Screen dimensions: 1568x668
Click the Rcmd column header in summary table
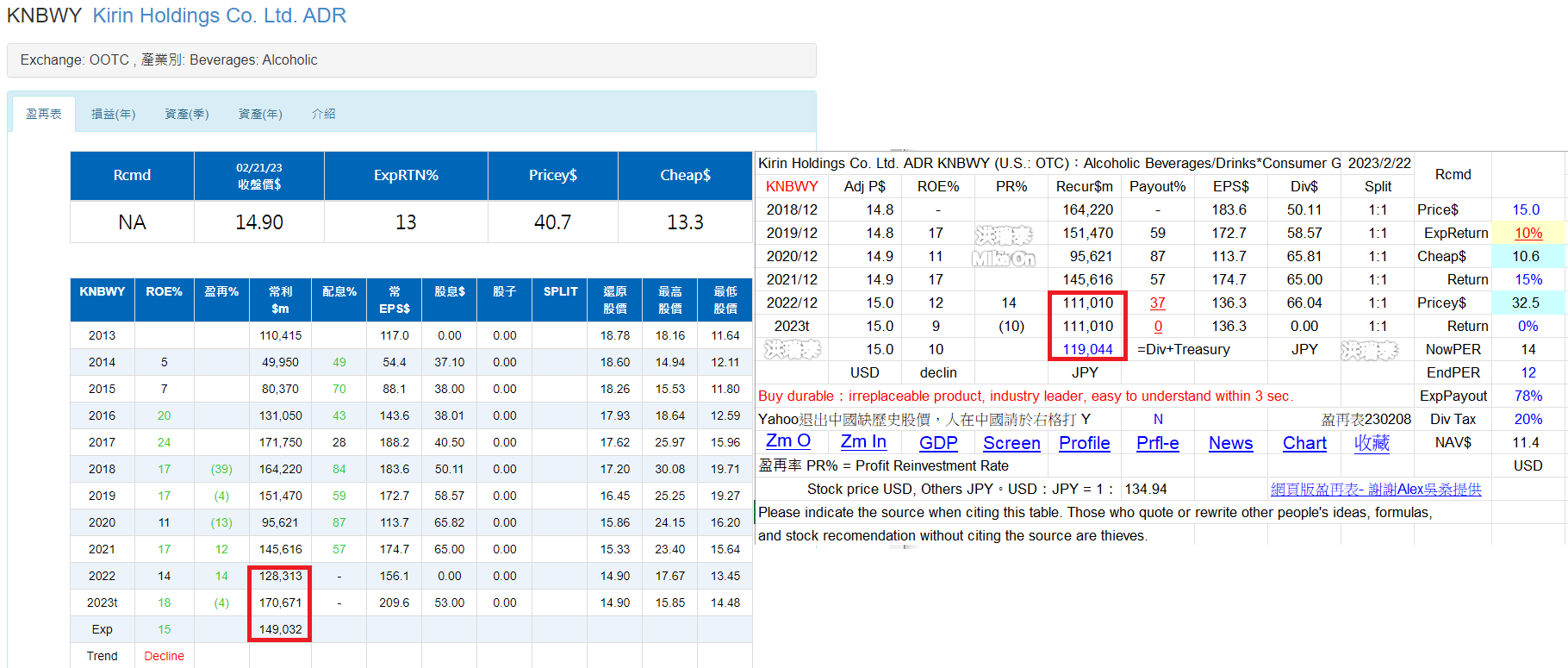pos(132,176)
